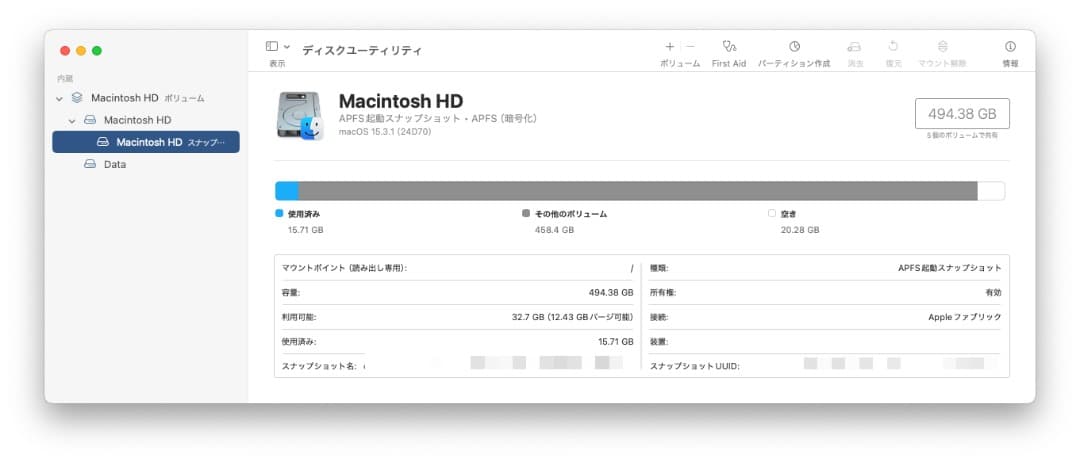This screenshot has width=1080, height=462.
Task: Select the Macintosh HD スナップ snapshot row
Action: tap(146, 142)
